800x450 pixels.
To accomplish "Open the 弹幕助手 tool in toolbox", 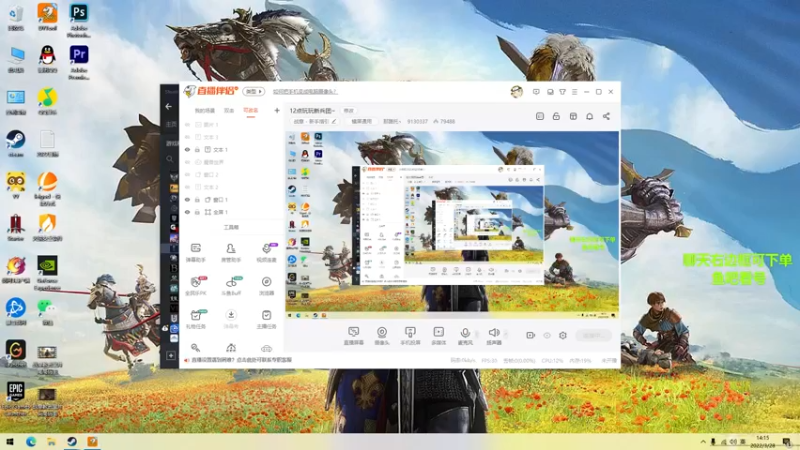I will click(x=195, y=252).
